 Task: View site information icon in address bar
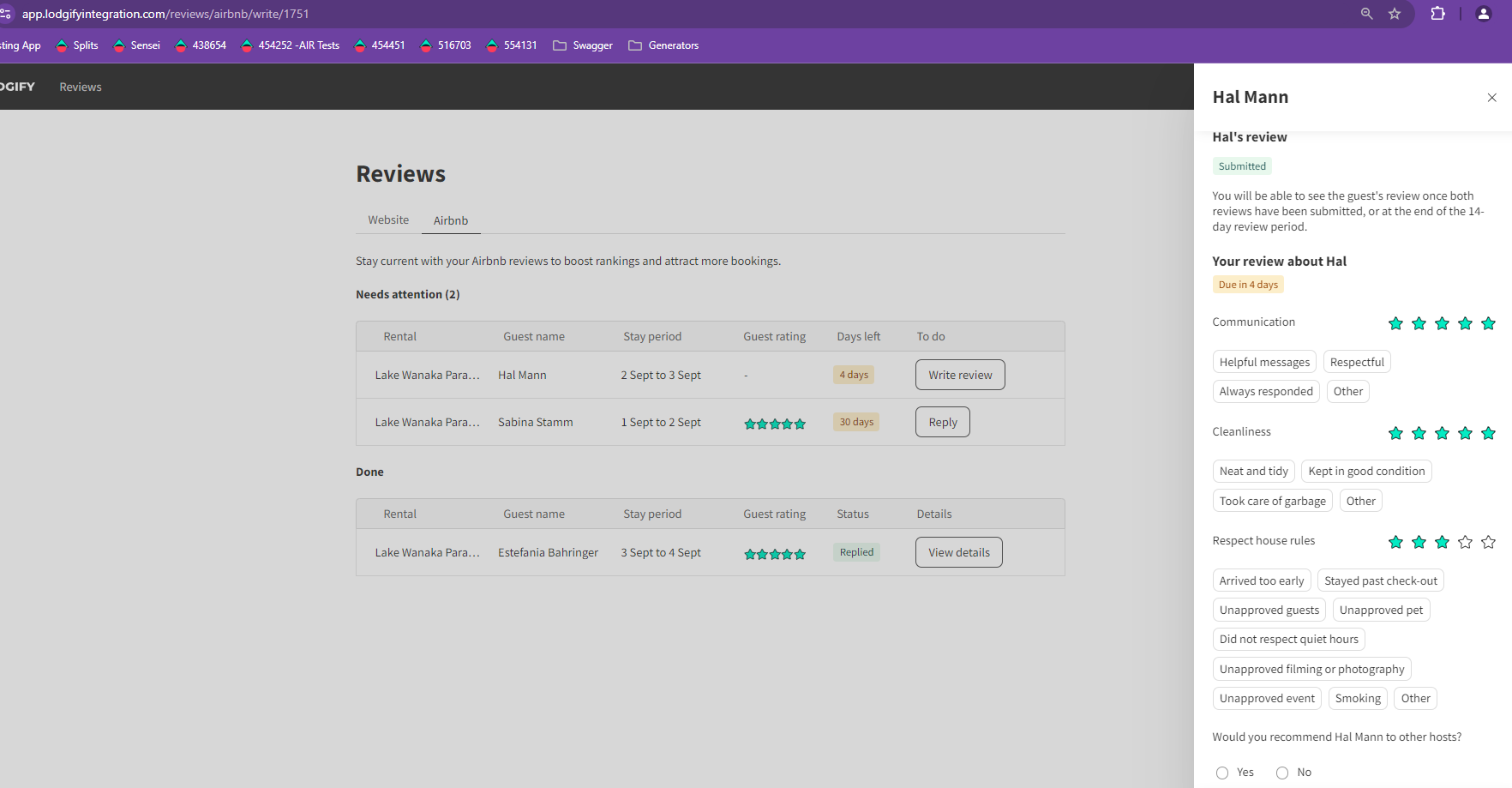pos(5,14)
